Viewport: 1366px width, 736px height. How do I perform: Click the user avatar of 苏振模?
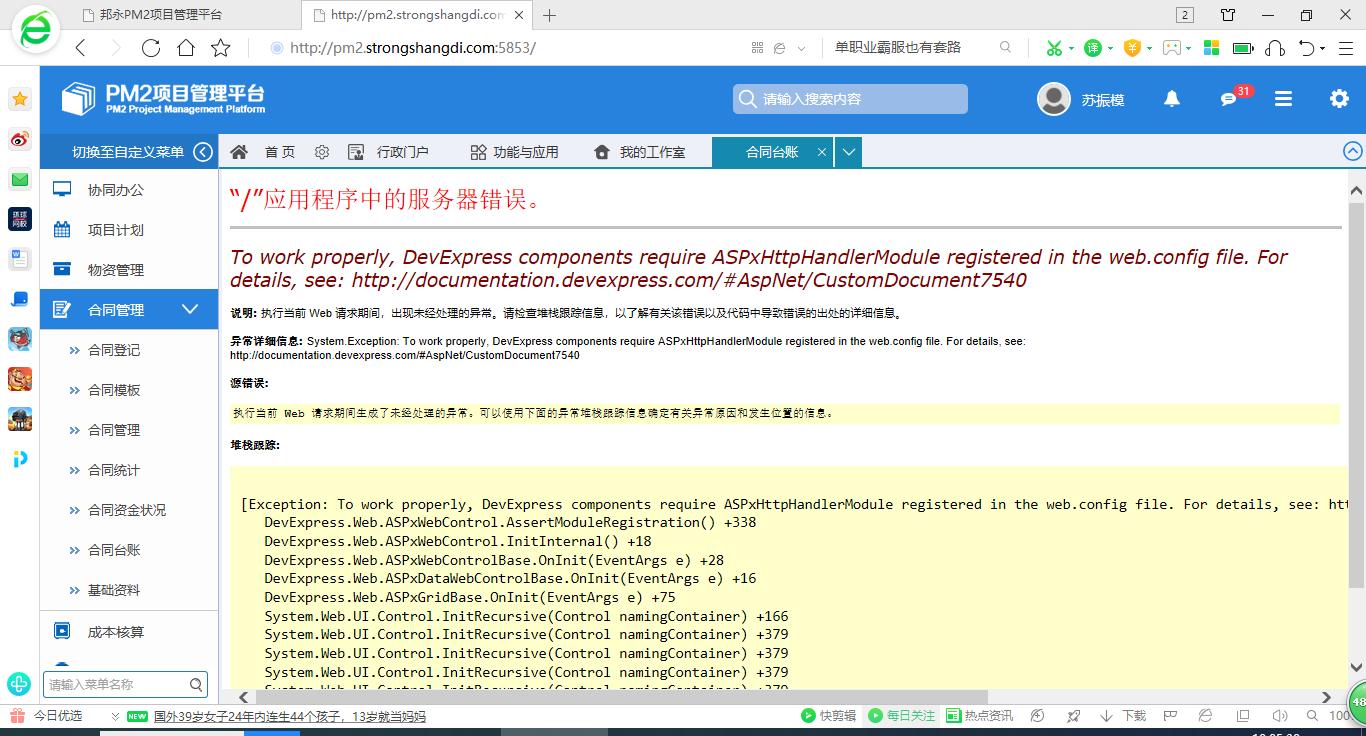pyautogui.click(x=1053, y=99)
